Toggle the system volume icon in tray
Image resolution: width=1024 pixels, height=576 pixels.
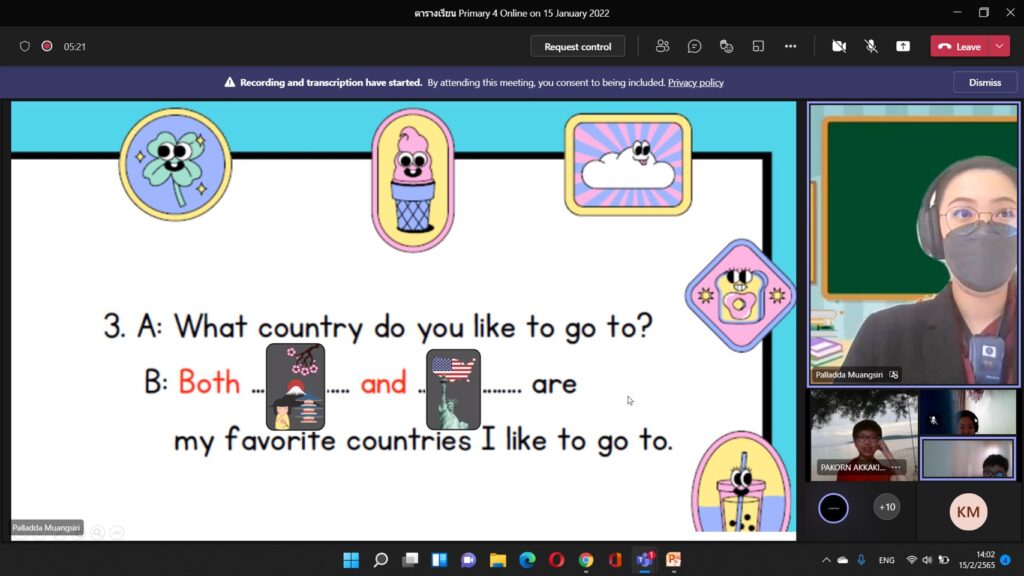[x=927, y=560]
